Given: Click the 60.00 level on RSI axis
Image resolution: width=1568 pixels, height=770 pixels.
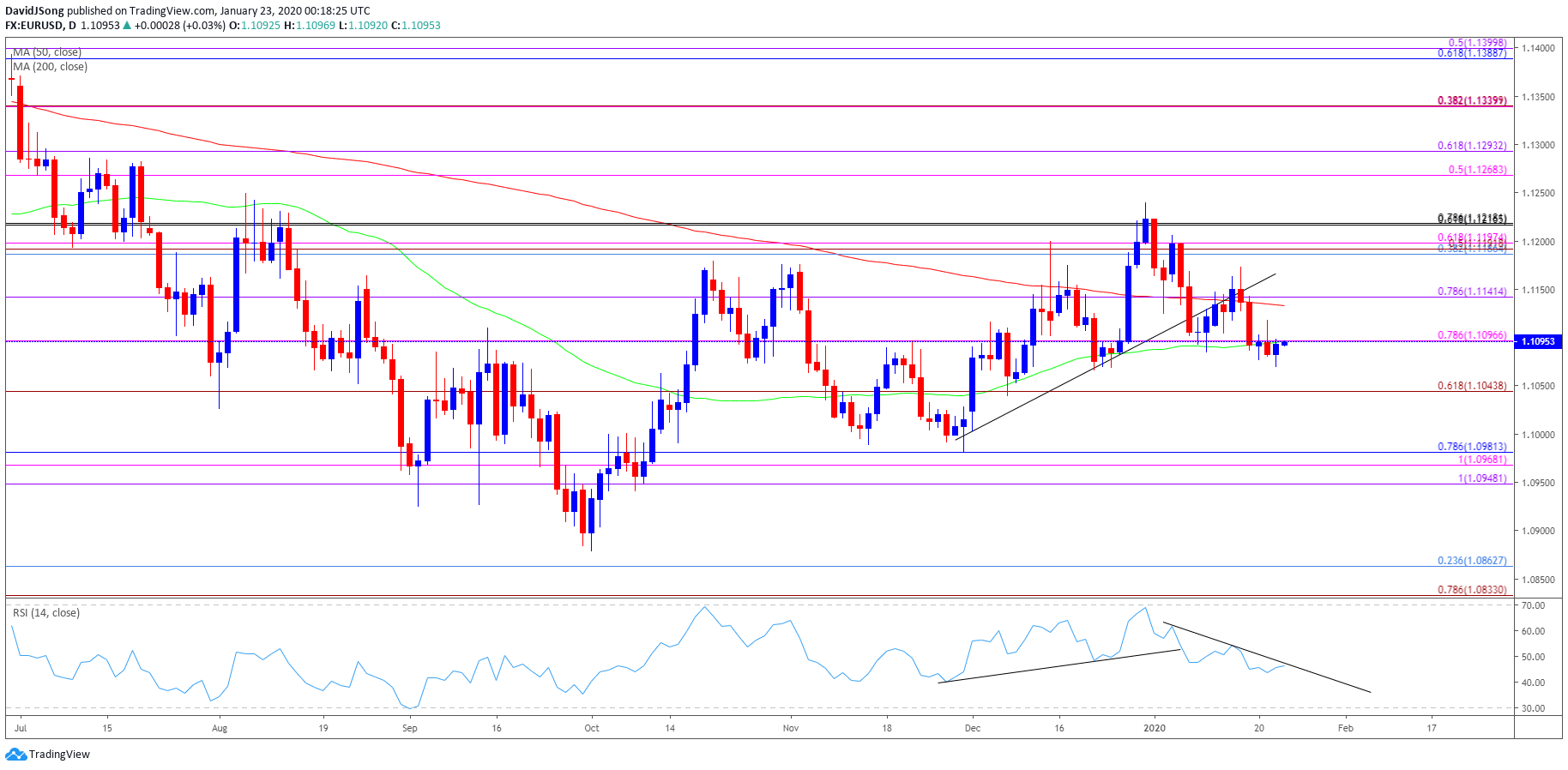Looking at the screenshot, I should click(1533, 632).
